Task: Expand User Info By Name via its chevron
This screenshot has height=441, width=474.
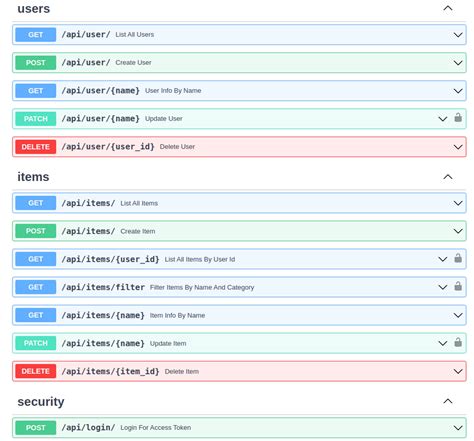Action: pos(458,91)
